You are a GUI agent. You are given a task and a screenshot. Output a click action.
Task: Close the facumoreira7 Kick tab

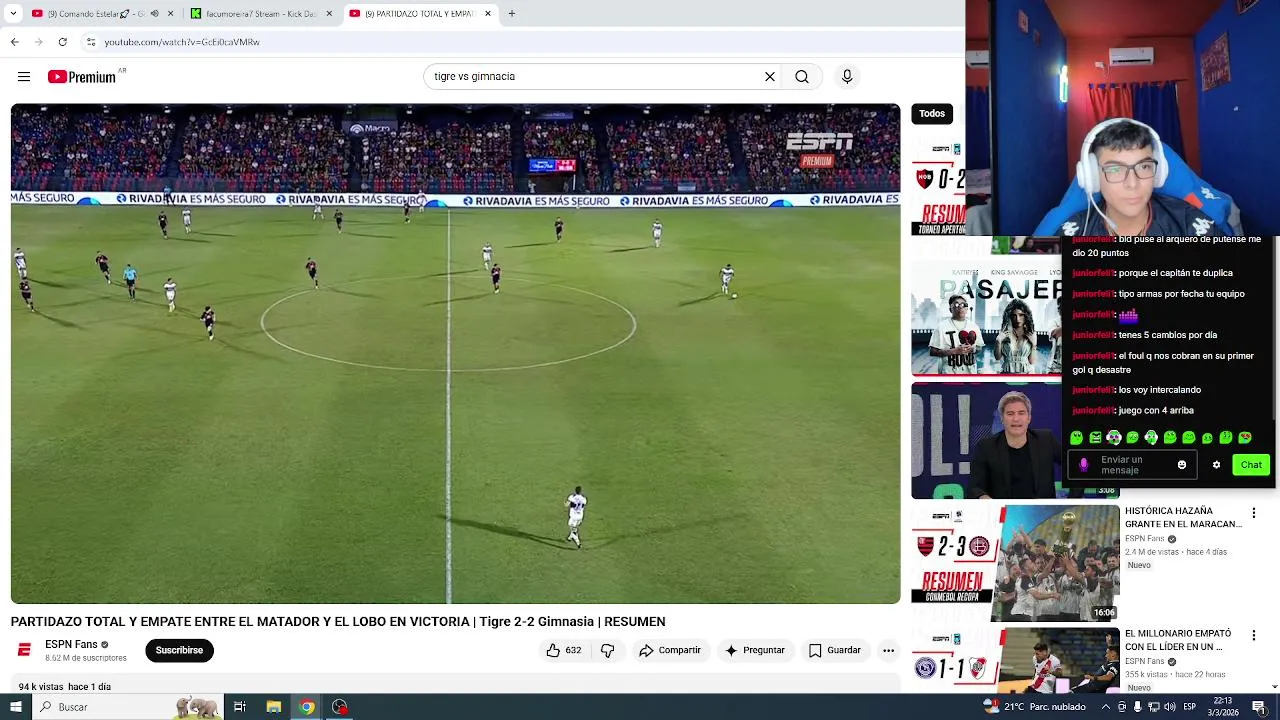pyautogui.click(x=329, y=14)
